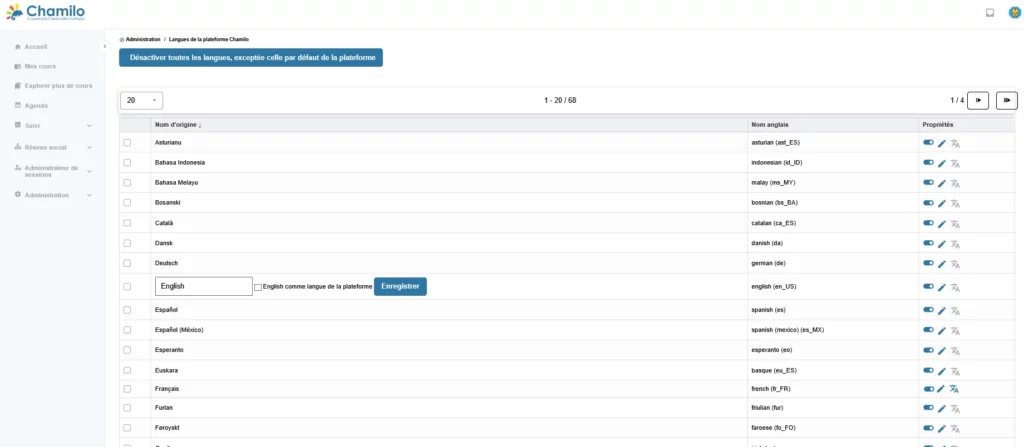
Task: Toggle the Furlan language switch
Action: (928, 407)
